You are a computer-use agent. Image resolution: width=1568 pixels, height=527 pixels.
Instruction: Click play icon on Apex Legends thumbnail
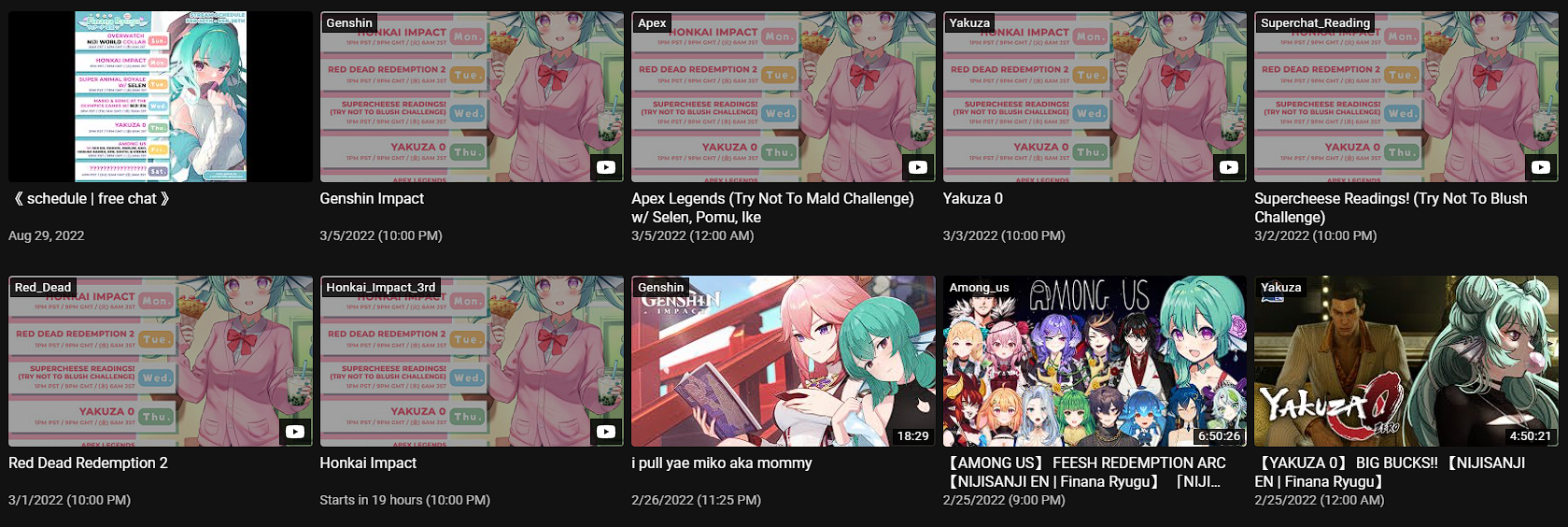[x=918, y=167]
